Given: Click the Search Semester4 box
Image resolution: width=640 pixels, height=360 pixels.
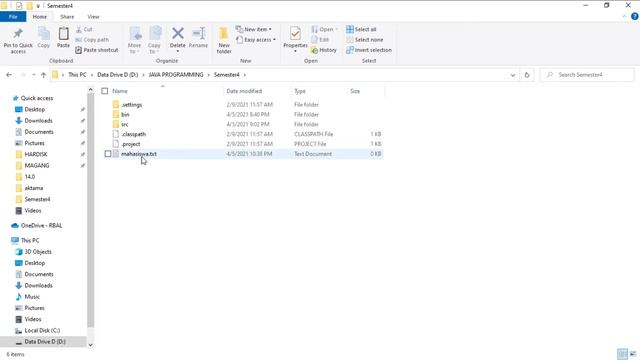Looking at the screenshot, I should [587, 75].
